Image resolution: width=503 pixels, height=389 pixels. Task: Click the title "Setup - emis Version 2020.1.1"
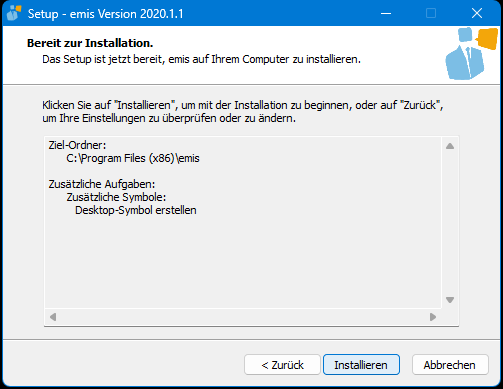coord(105,14)
